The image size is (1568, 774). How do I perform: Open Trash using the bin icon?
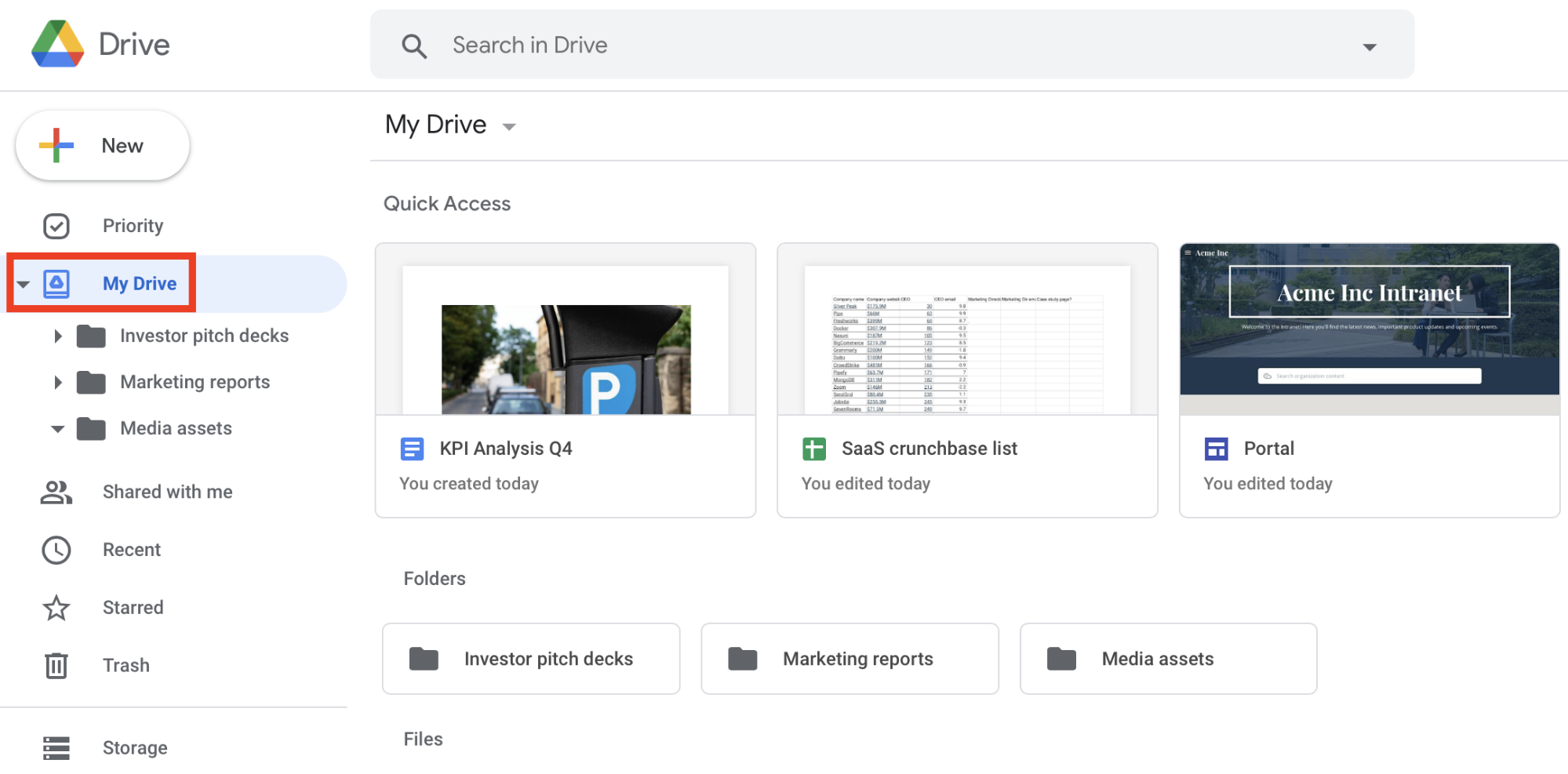click(56, 664)
